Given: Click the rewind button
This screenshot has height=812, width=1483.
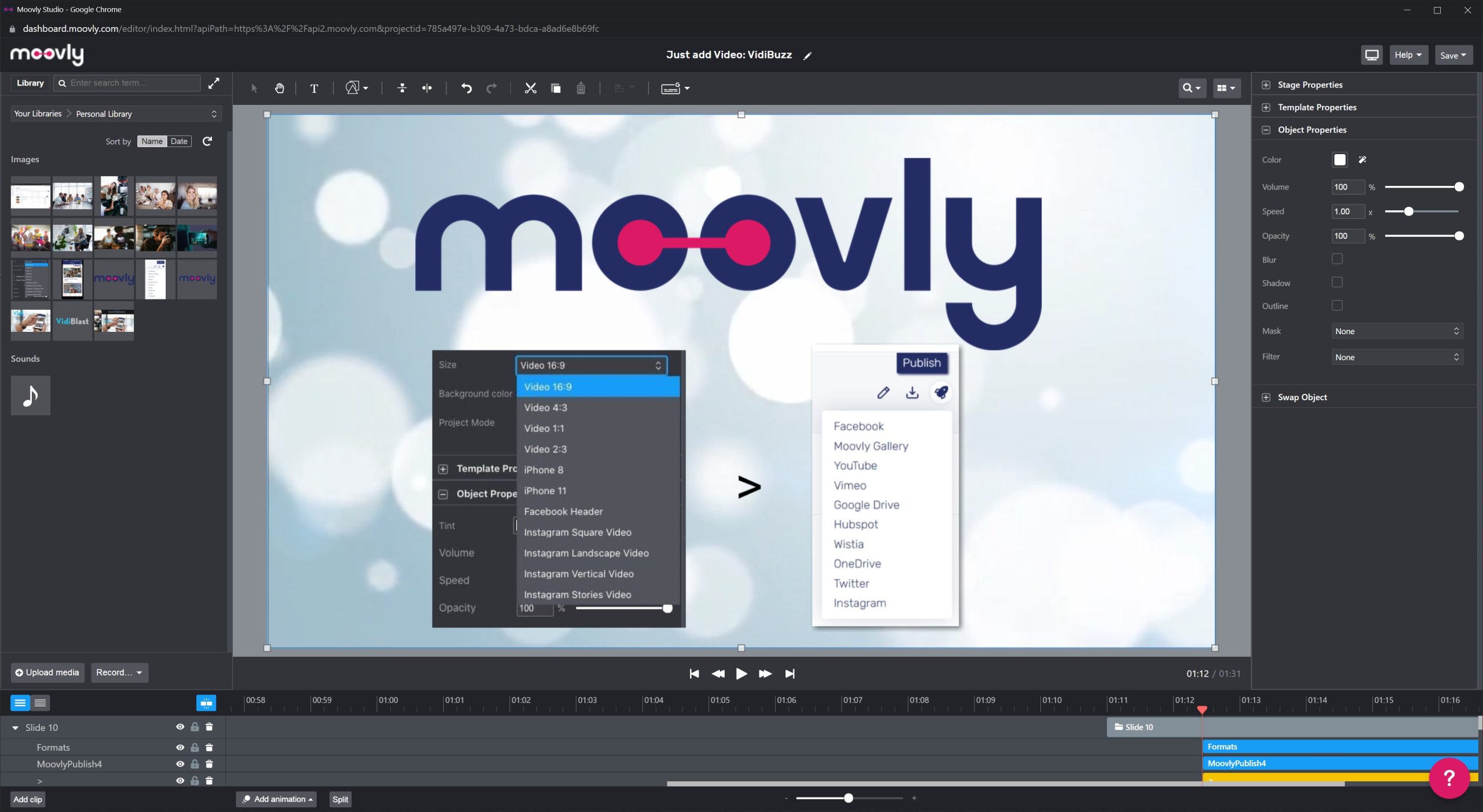Looking at the screenshot, I should (718, 674).
